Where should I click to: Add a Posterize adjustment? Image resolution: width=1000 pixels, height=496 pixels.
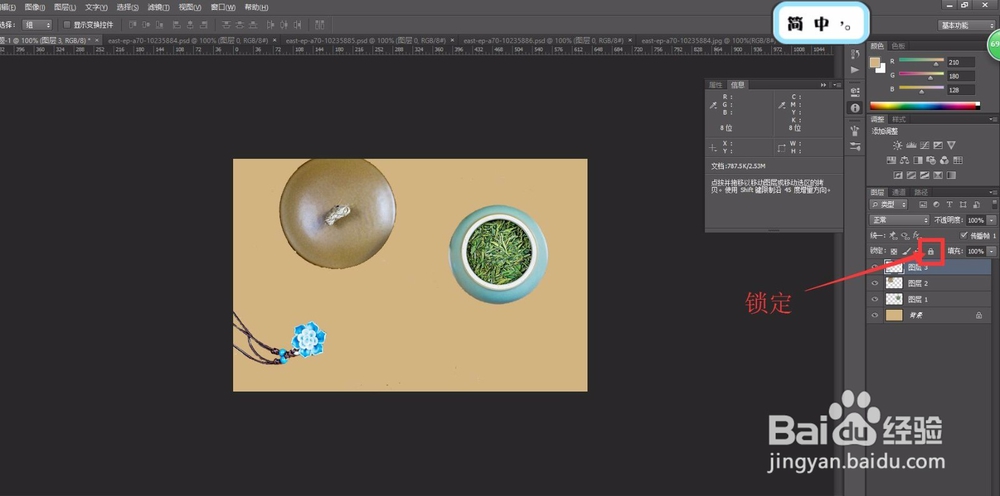[x=911, y=175]
